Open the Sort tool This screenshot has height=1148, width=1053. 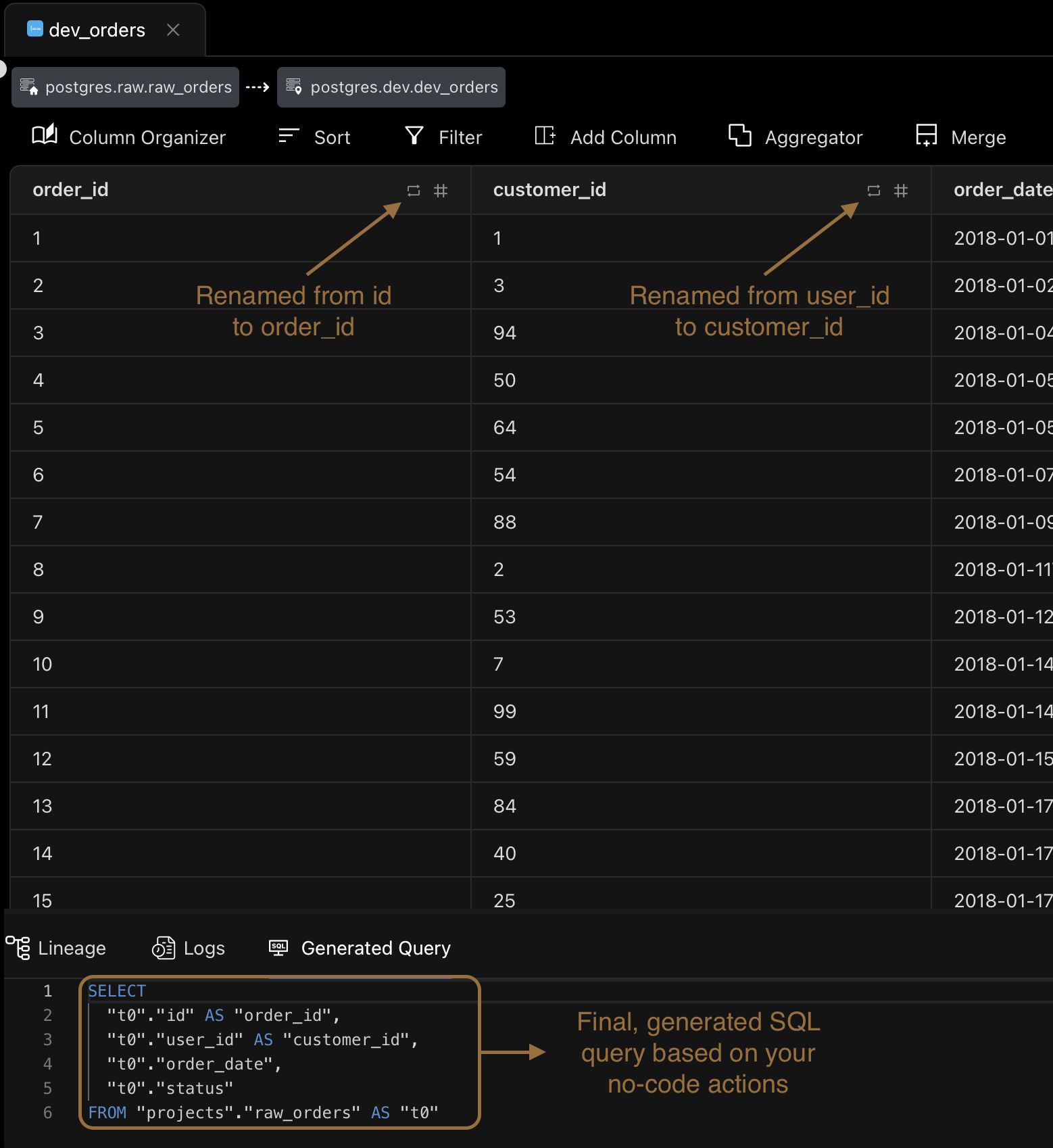314,137
